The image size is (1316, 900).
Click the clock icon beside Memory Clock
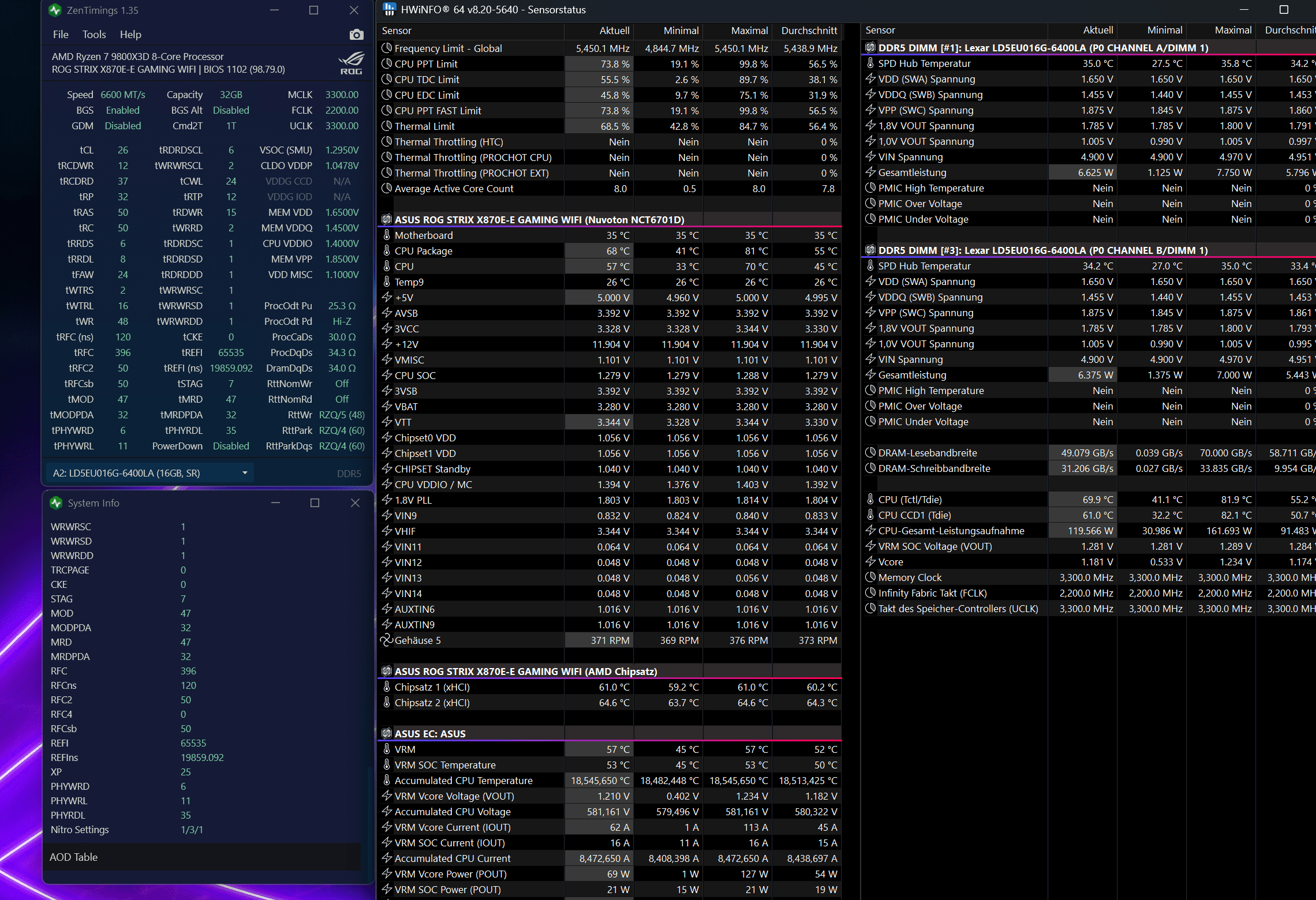click(x=870, y=577)
